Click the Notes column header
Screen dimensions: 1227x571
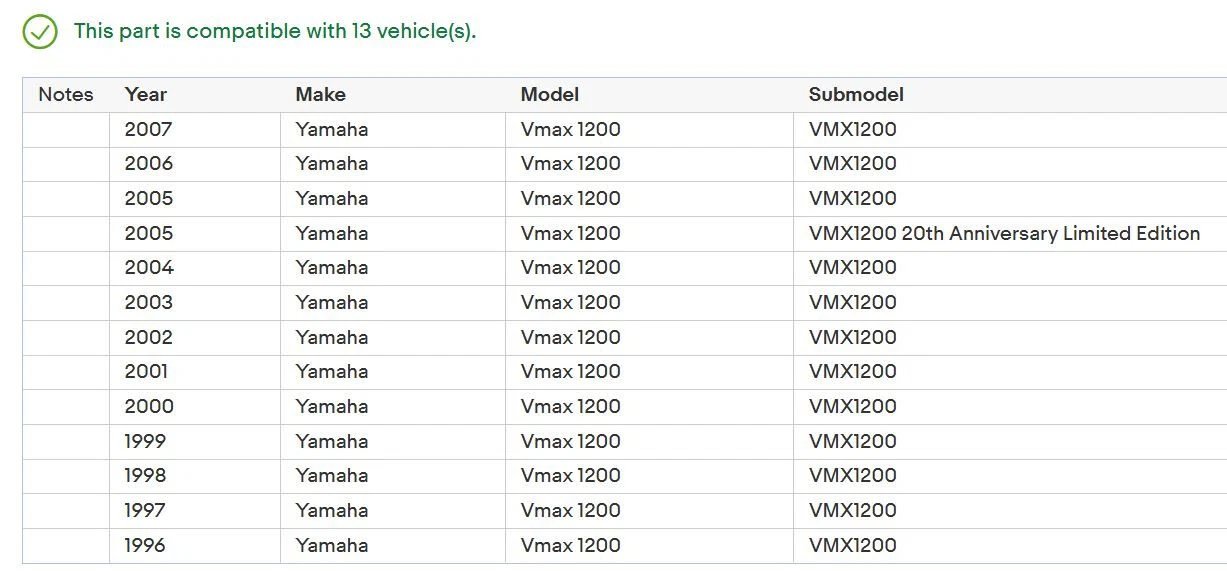click(x=66, y=95)
